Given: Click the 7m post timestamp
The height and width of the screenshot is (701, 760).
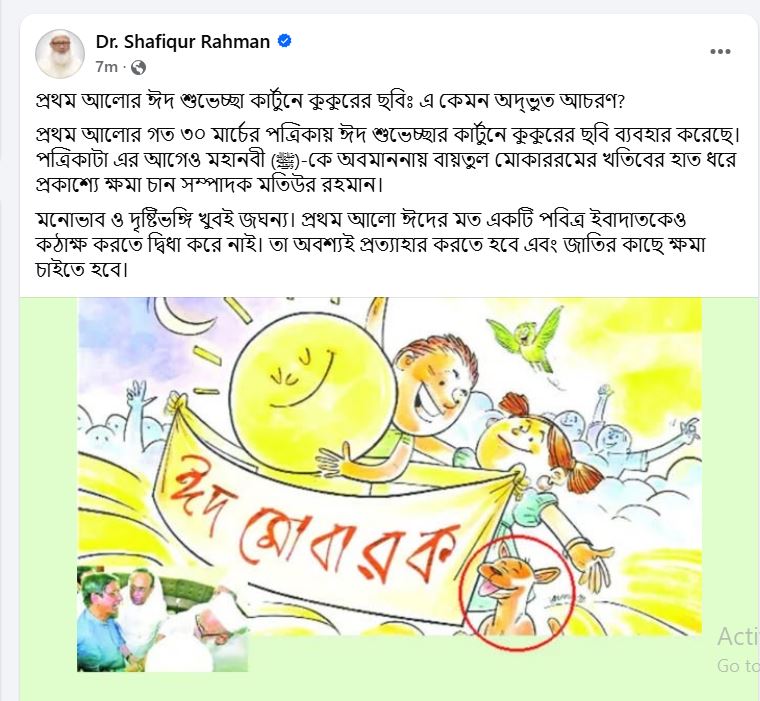Looking at the screenshot, I should [x=106, y=67].
